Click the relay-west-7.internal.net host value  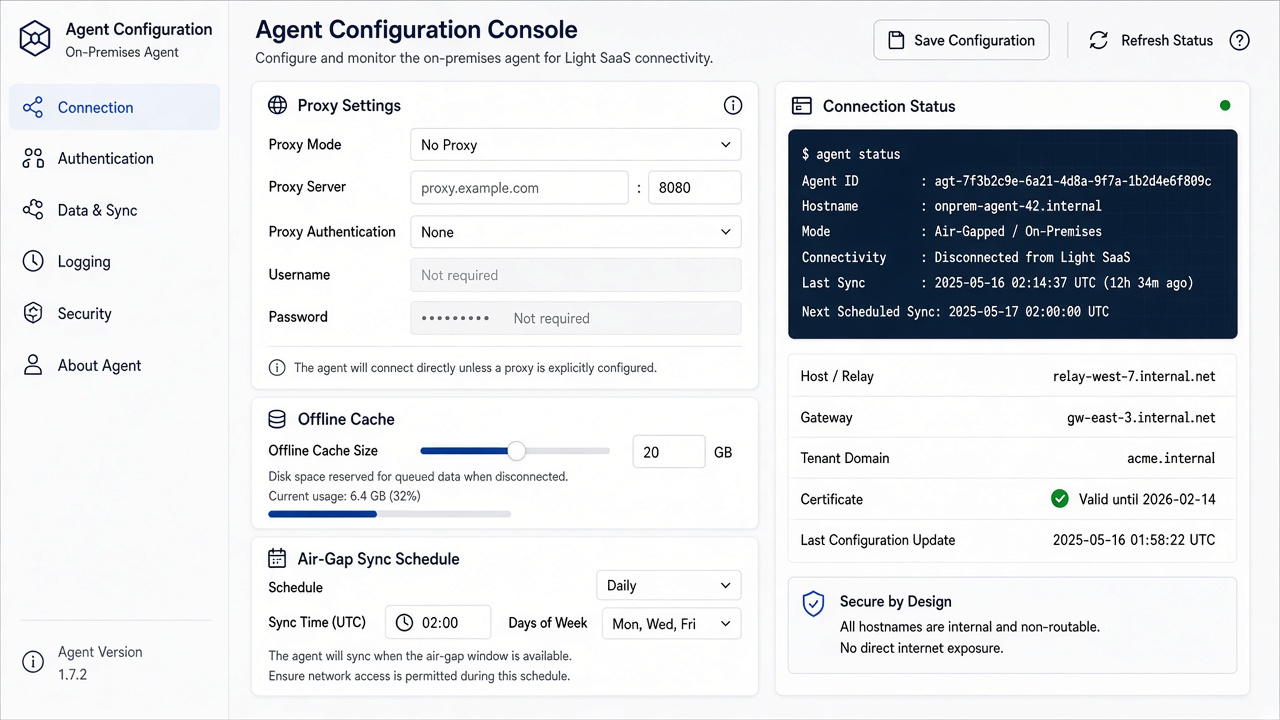pyautogui.click(x=1134, y=376)
